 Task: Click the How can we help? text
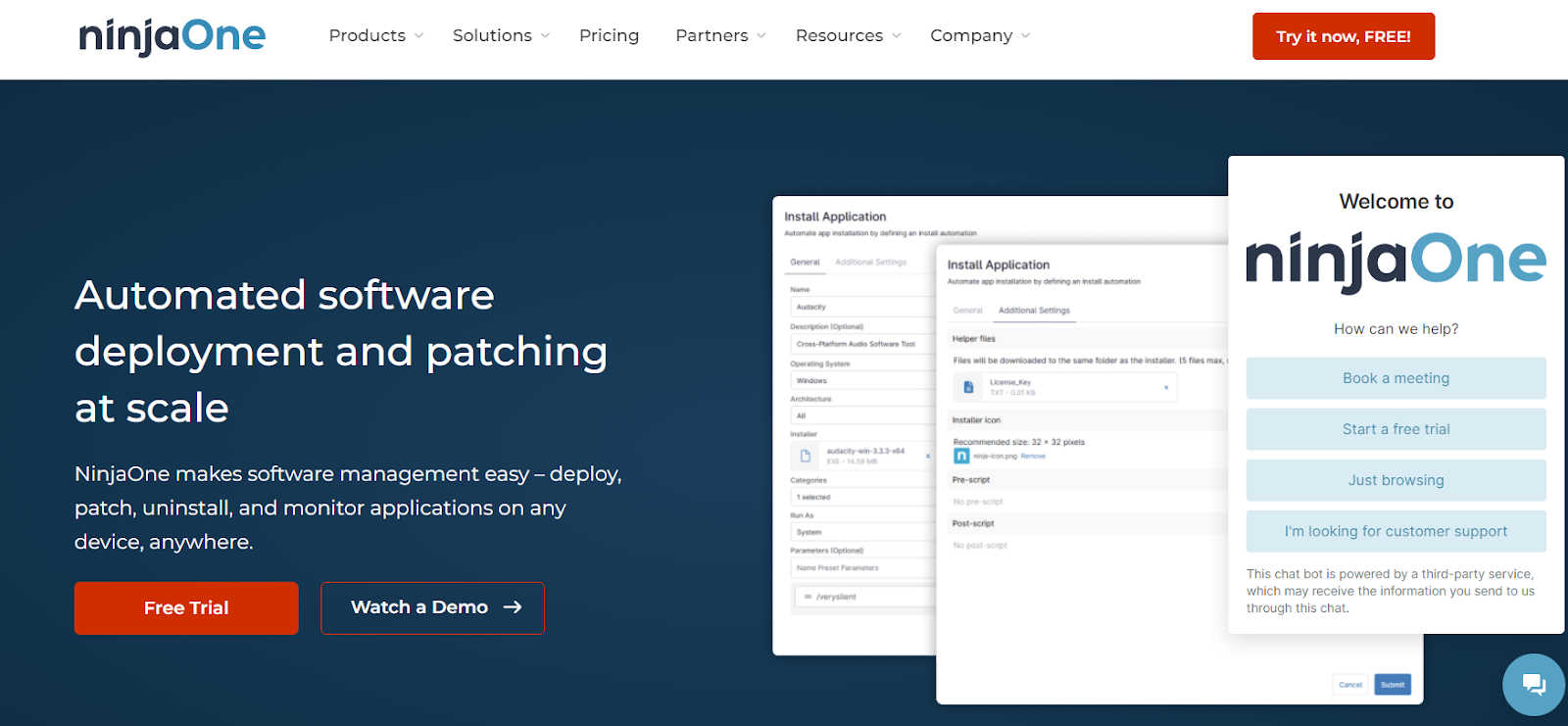point(1396,329)
